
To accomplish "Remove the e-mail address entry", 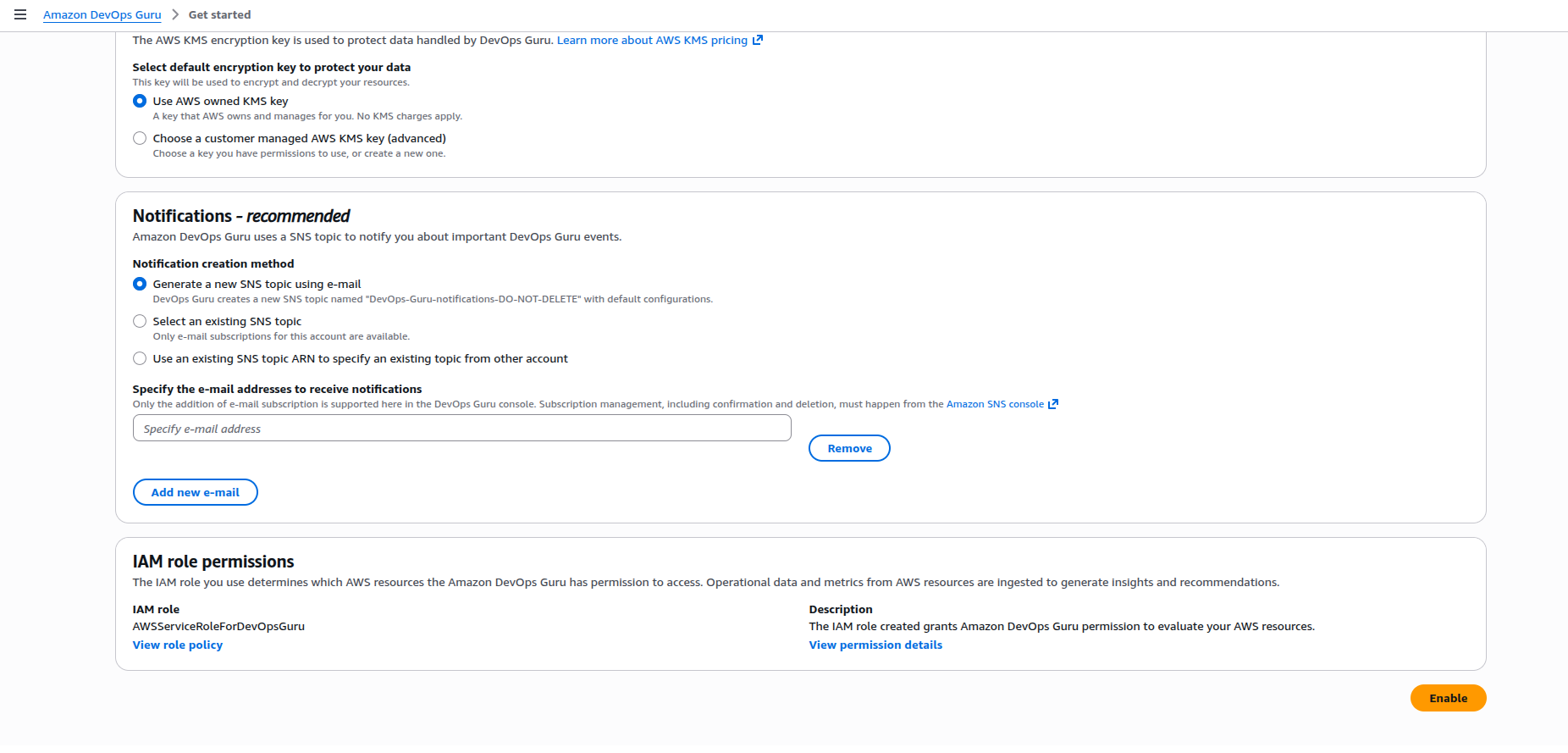I will pos(849,448).
